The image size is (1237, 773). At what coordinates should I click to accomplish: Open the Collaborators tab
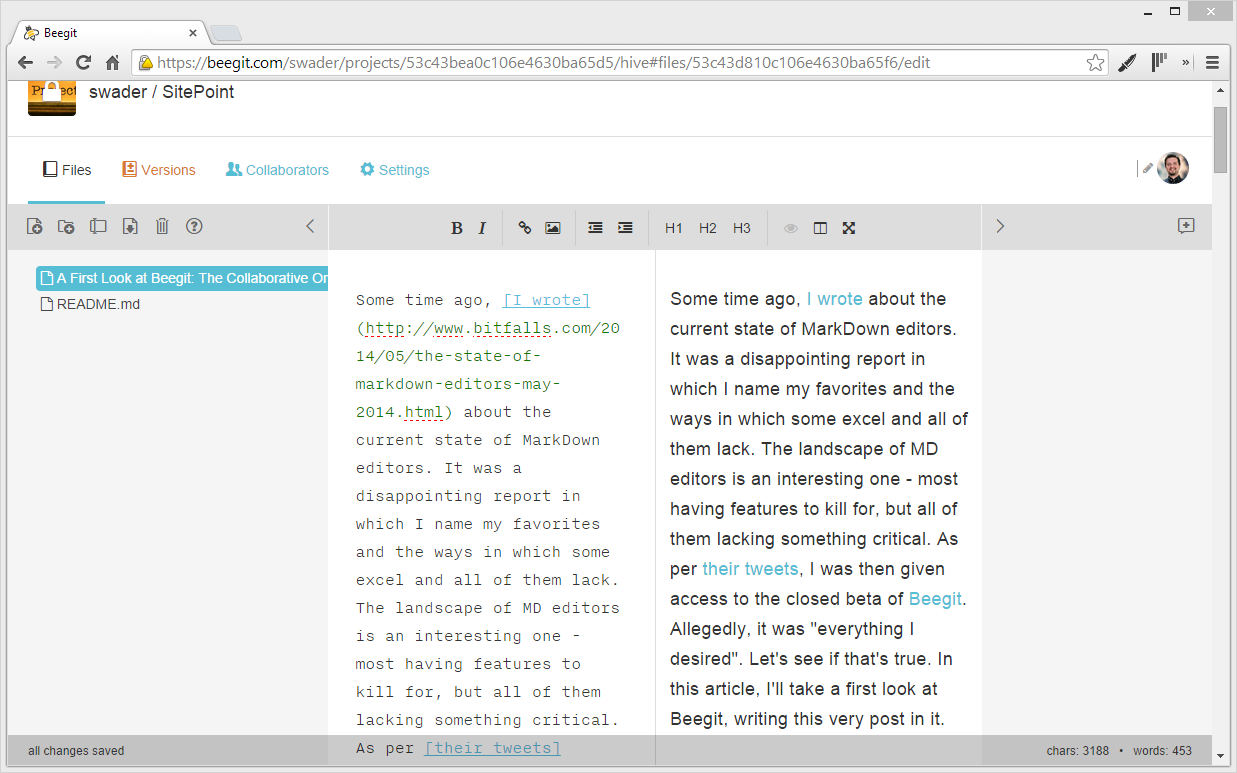(x=277, y=170)
